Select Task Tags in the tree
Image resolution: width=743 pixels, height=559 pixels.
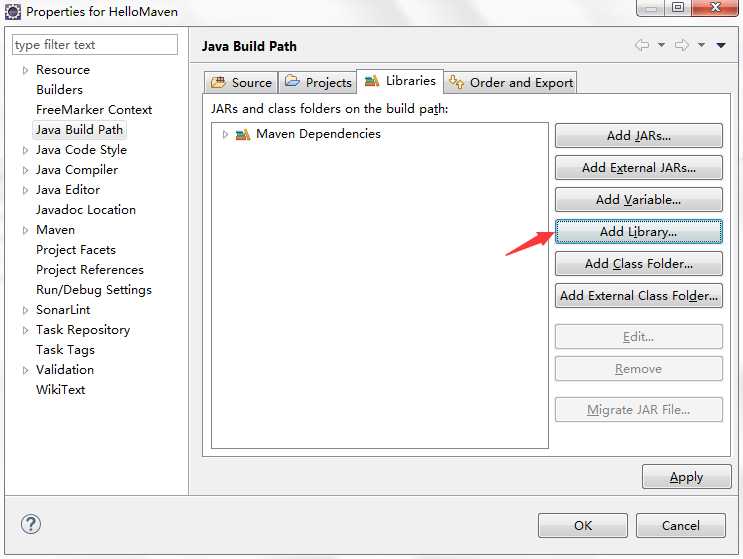pos(65,350)
